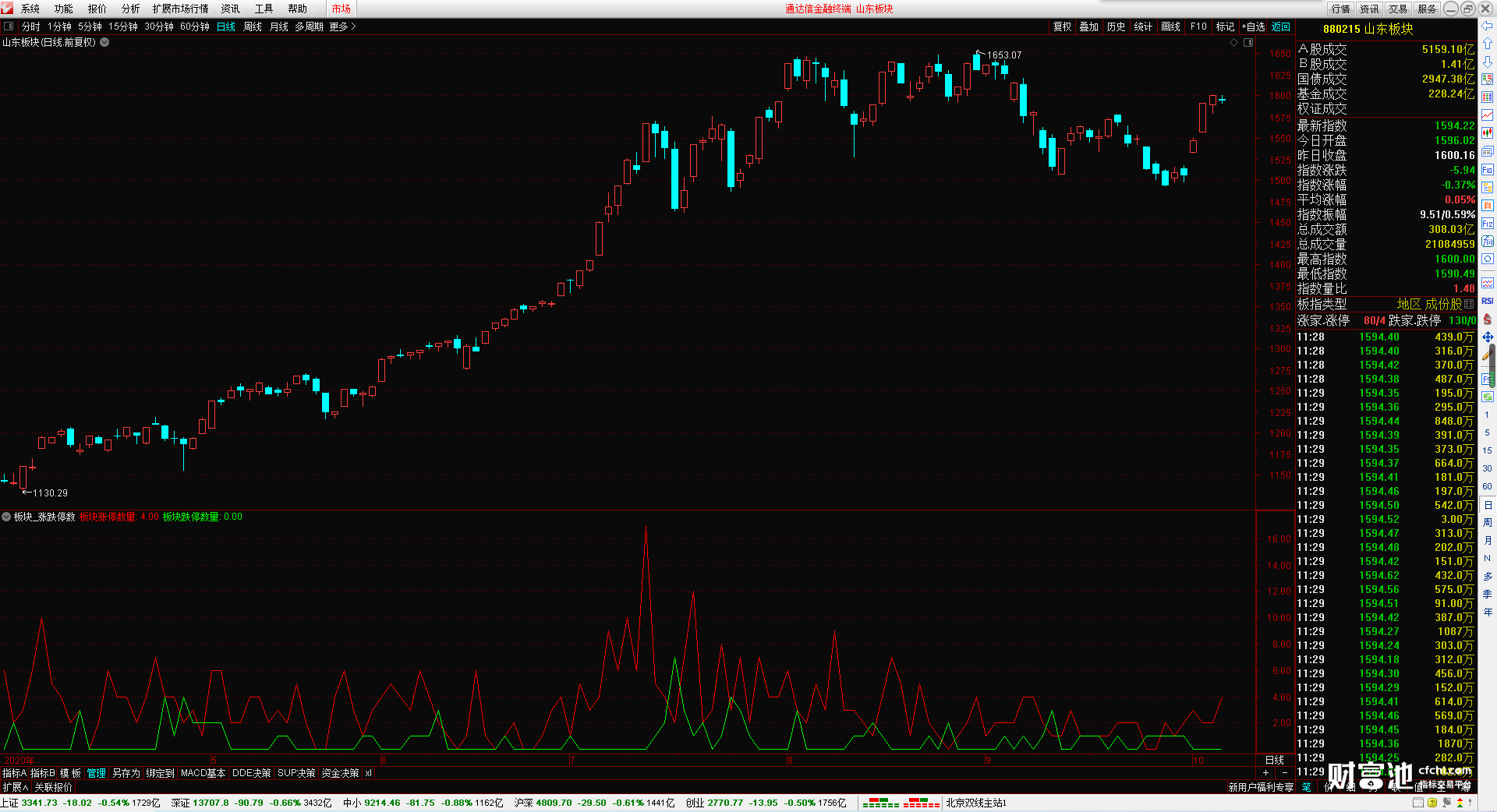Image resolution: width=1497 pixels, height=812 pixels.
Task: Switch to MACD基本 indicator tab
Action: click(203, 773)
